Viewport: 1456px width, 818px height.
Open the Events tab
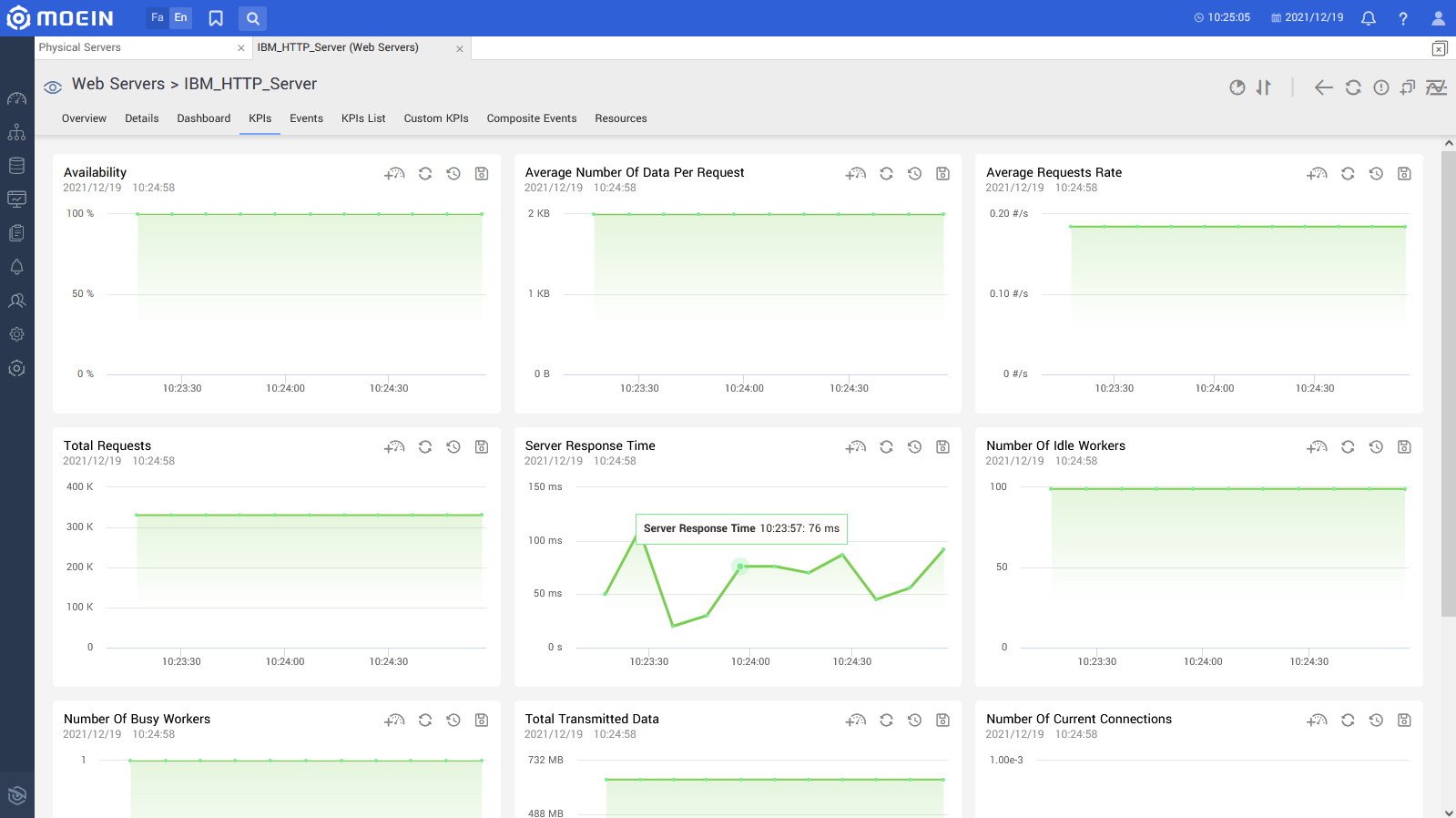[307, 118]
